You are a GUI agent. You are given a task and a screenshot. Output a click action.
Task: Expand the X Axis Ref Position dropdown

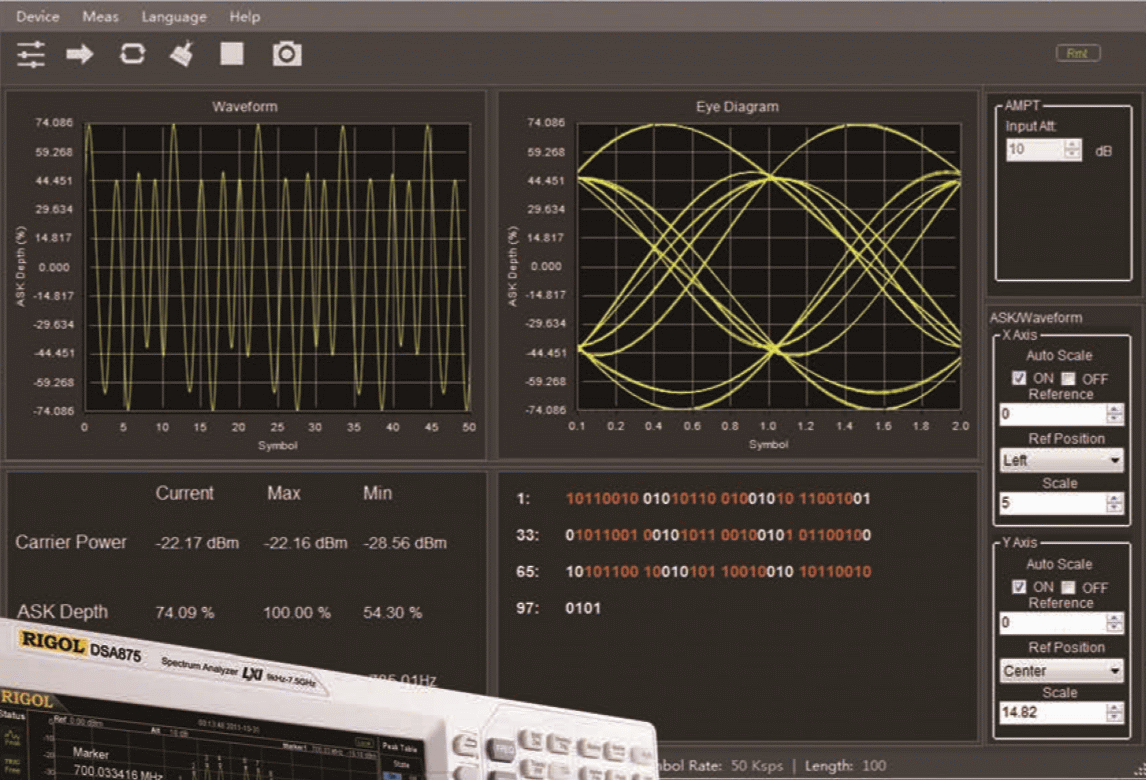click(x=1114, y=461)
